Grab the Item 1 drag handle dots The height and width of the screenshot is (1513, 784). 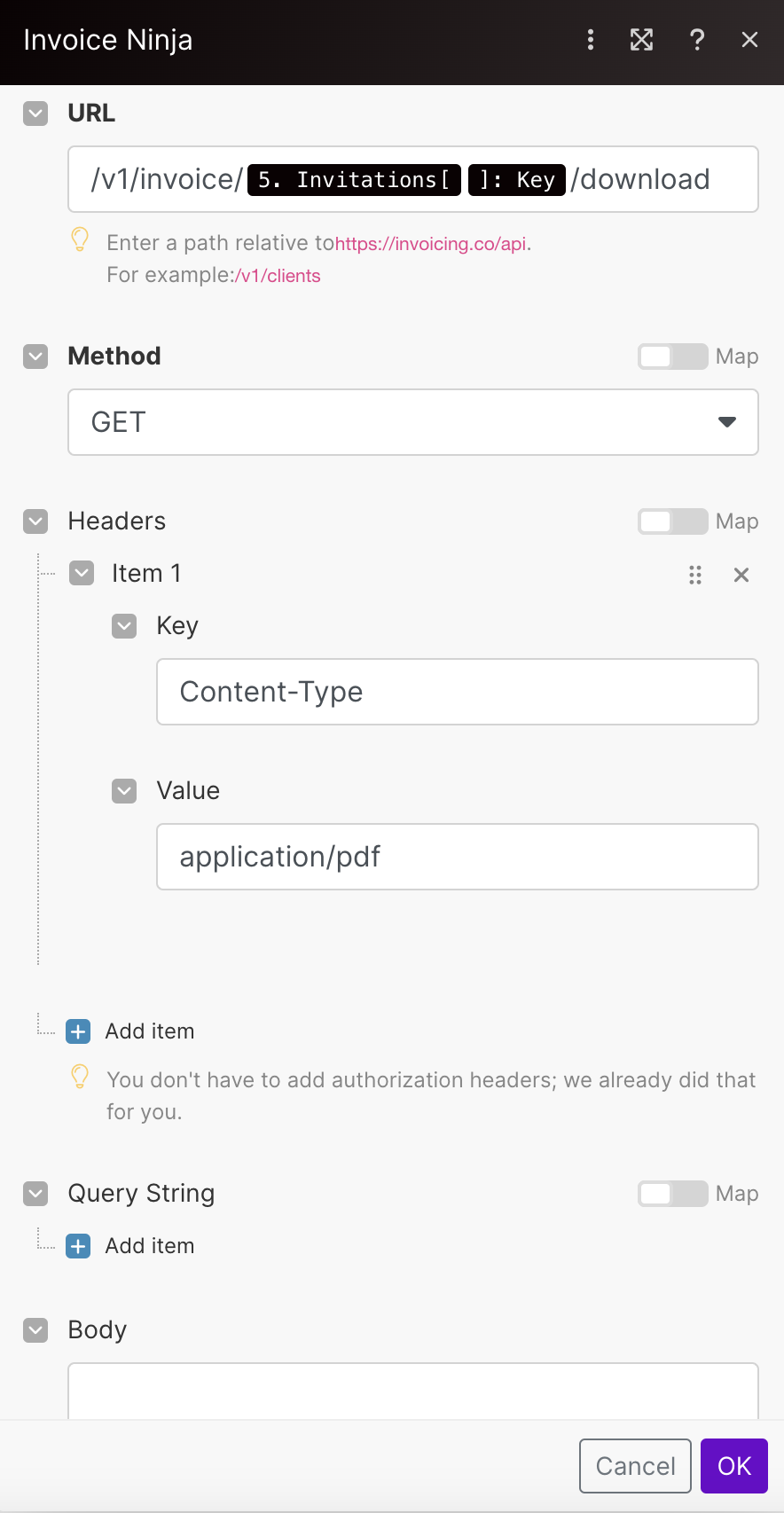click(x=695, y=575)
